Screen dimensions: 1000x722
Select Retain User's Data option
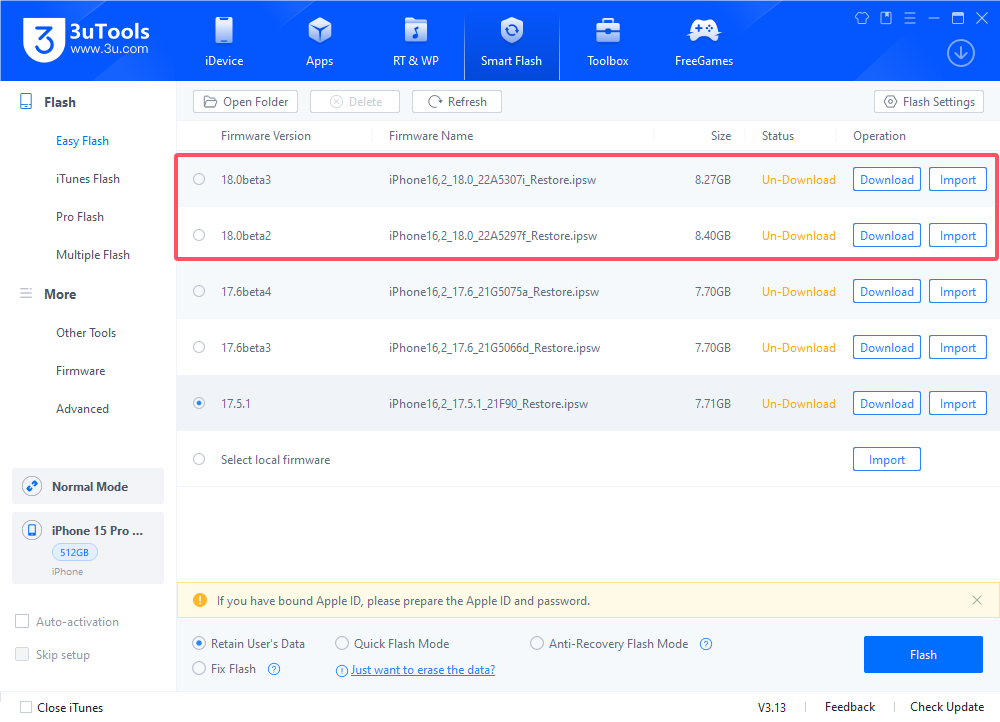pyautogui.click(x=199, y=644)
